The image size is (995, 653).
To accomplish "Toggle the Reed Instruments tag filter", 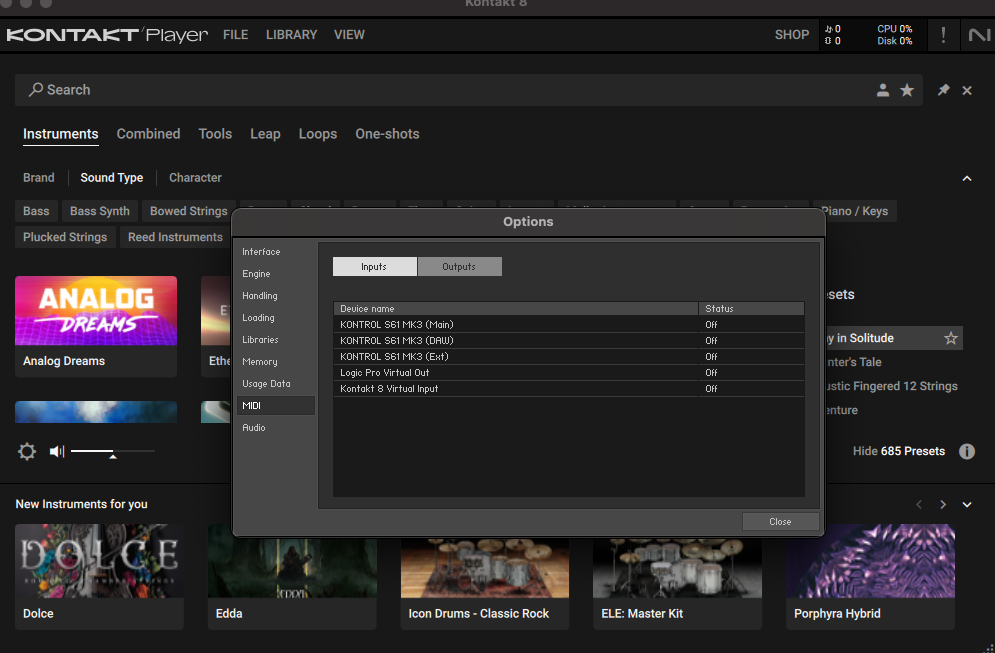I will [x=175, y=237].
